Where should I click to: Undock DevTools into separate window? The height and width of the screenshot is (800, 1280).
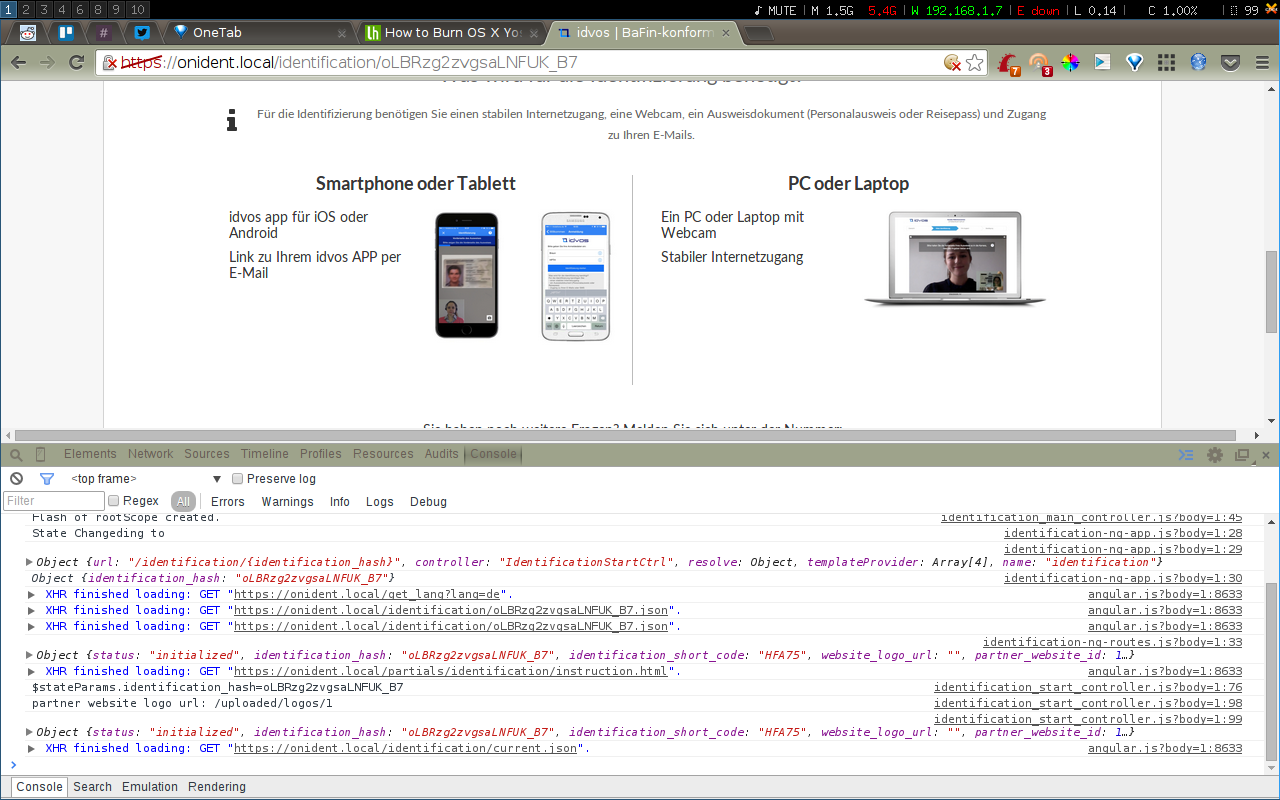(1242, 454)
